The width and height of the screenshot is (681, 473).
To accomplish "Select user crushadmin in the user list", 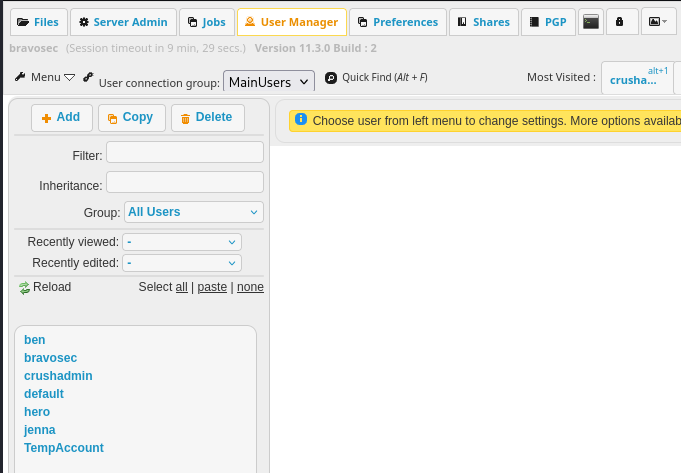I will pos(58,376).
